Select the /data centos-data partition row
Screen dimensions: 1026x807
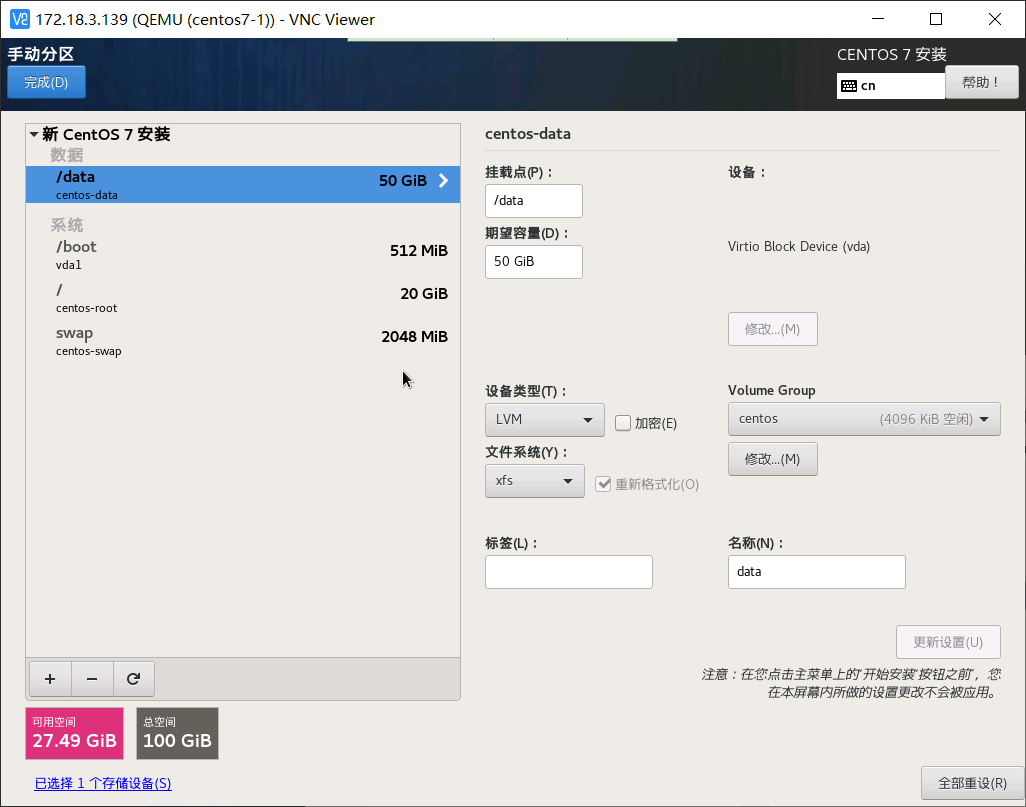click(243, 185)
